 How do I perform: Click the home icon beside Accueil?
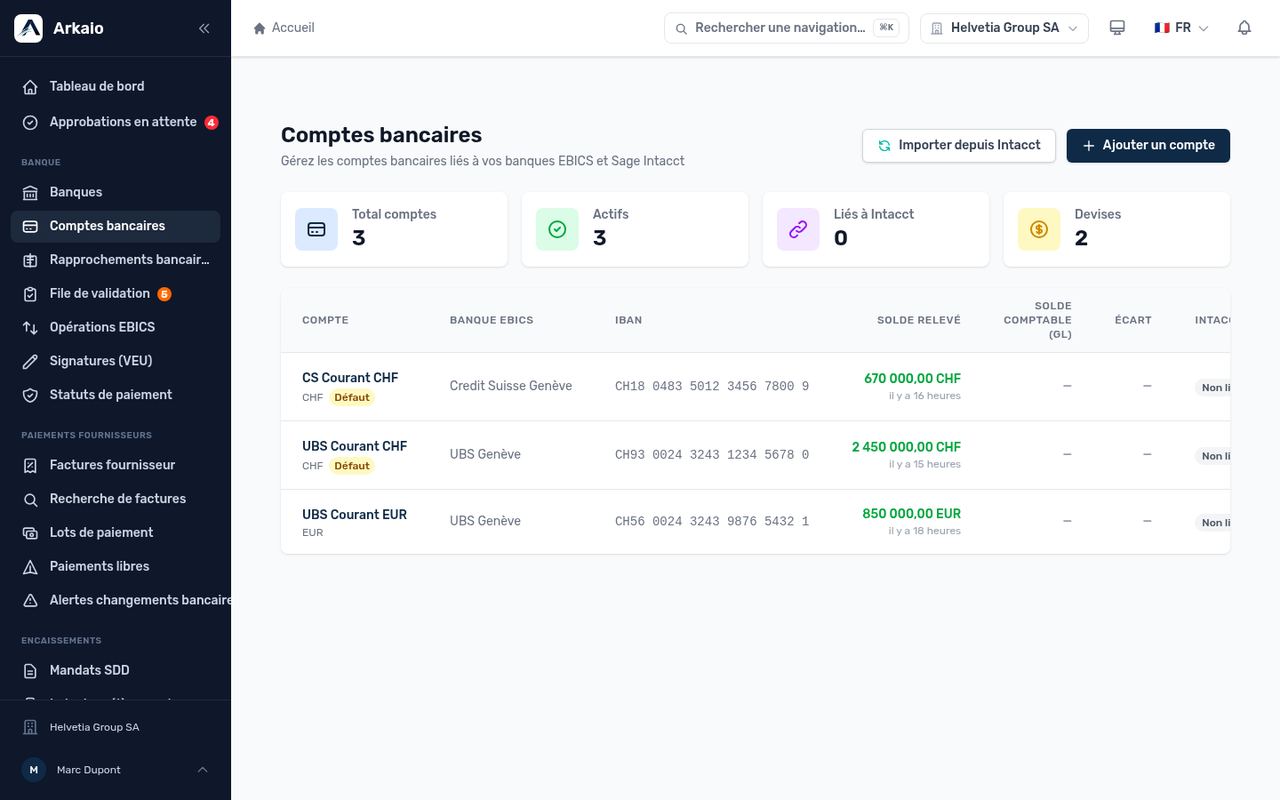tap(260, 28)
